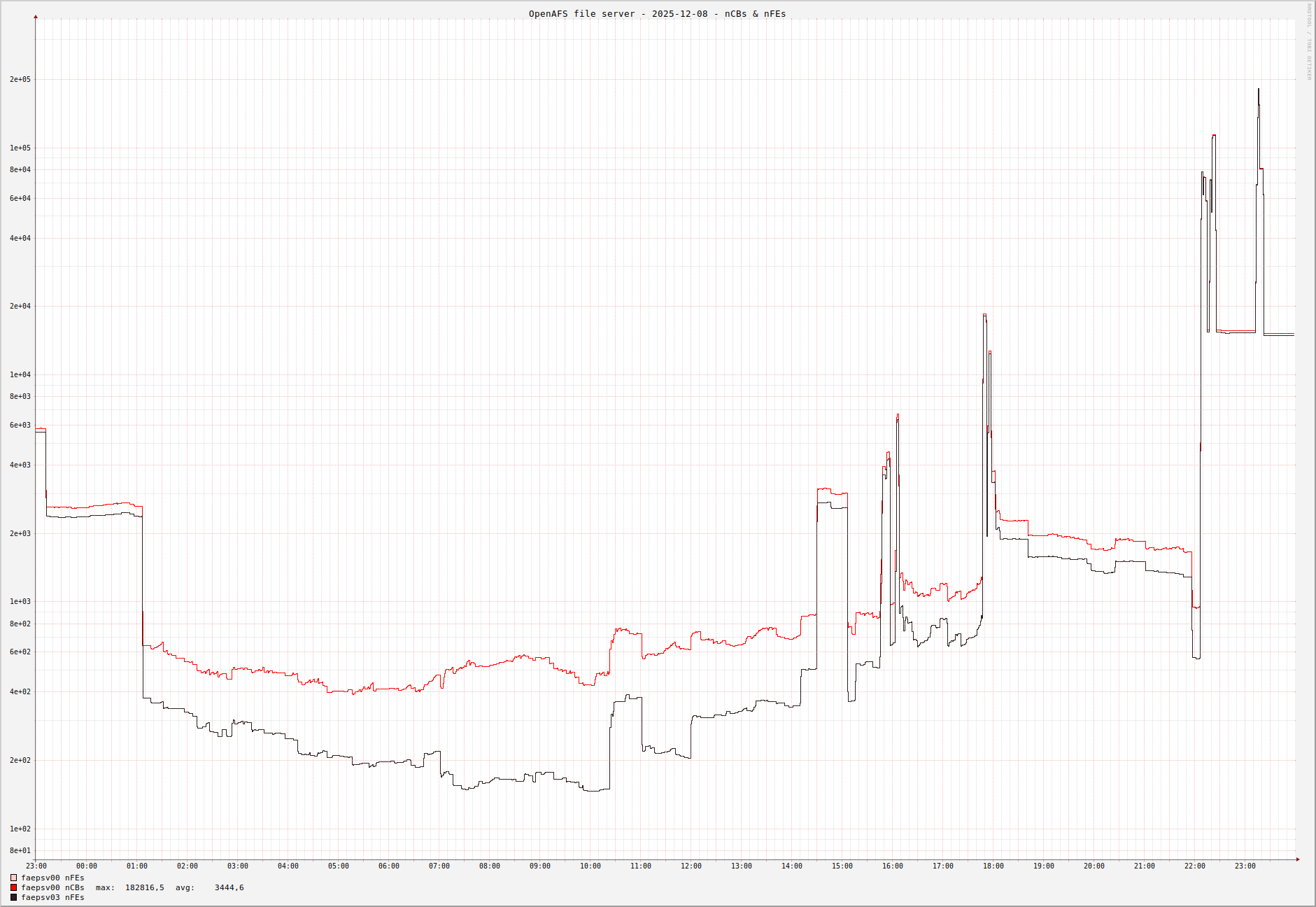Click the 1e+05 label on y-axis
1316x907 pixels.
pos(20,148)
